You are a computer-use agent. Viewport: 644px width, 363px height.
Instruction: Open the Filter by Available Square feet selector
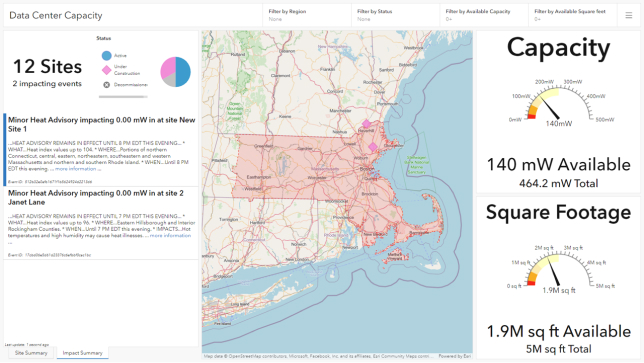573,15
